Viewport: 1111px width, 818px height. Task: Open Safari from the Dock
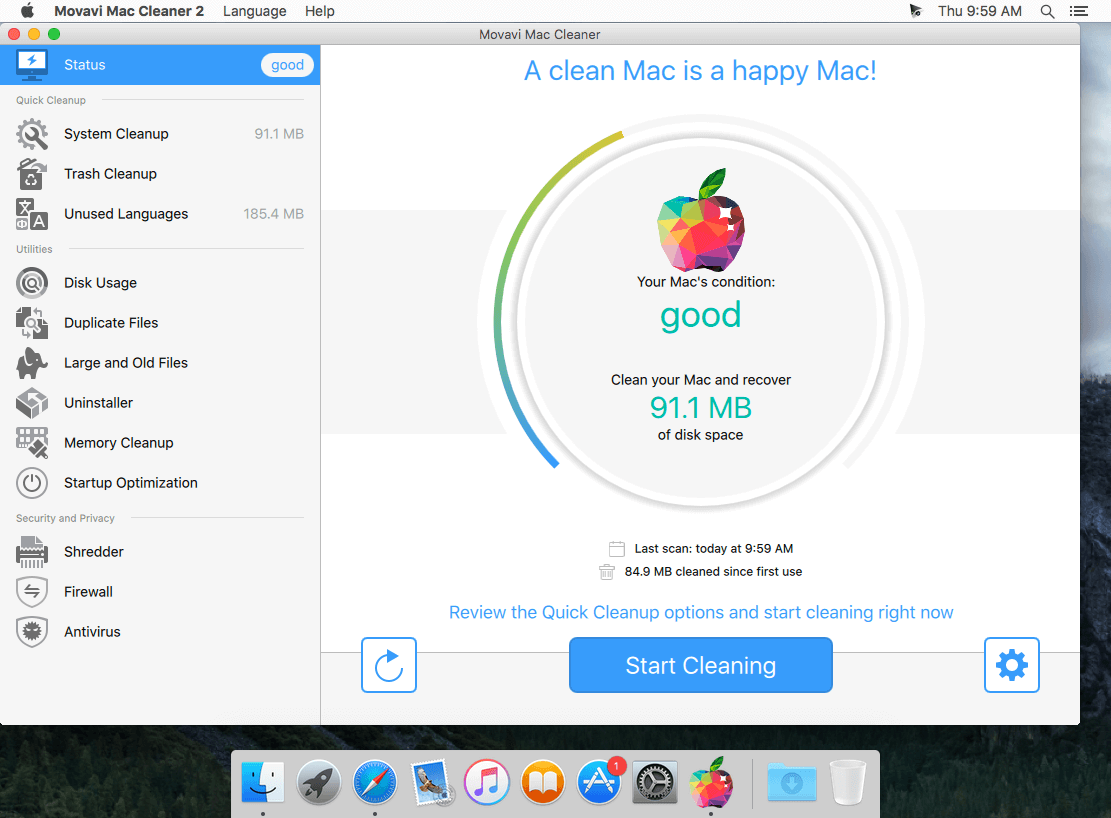pos(375,783)
